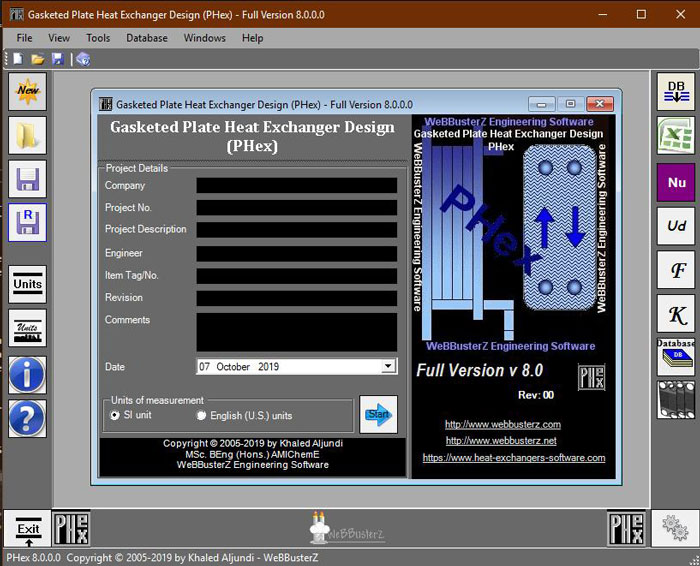Screen dimensions: 700x566
Task: Click into the Comments text box
Action: (296, 331)
